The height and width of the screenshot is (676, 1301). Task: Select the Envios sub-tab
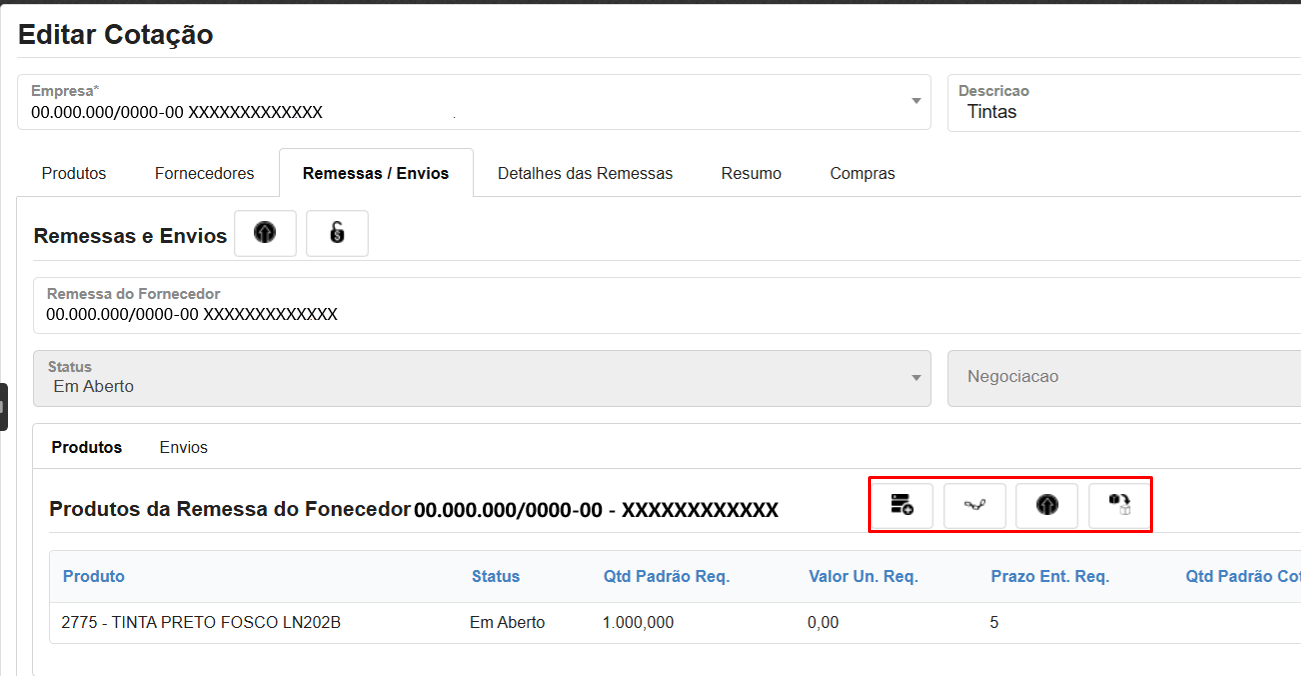(183, 447)
